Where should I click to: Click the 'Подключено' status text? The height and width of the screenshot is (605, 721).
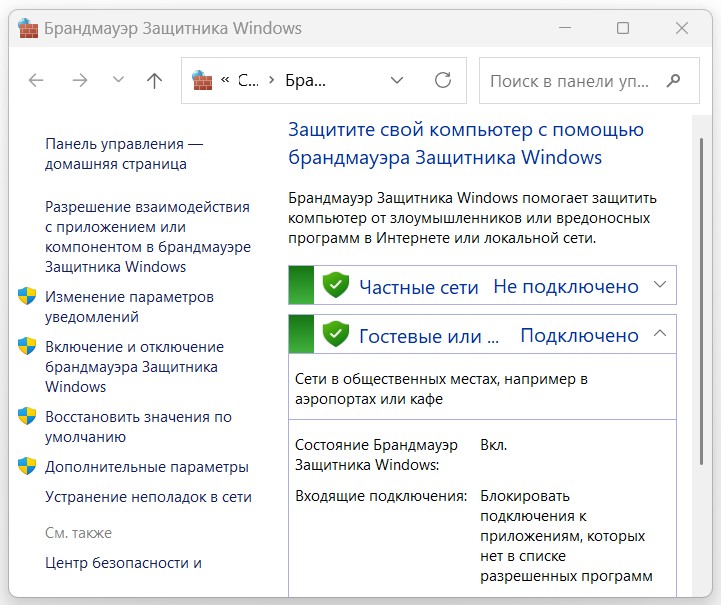[x=579, y=336]
